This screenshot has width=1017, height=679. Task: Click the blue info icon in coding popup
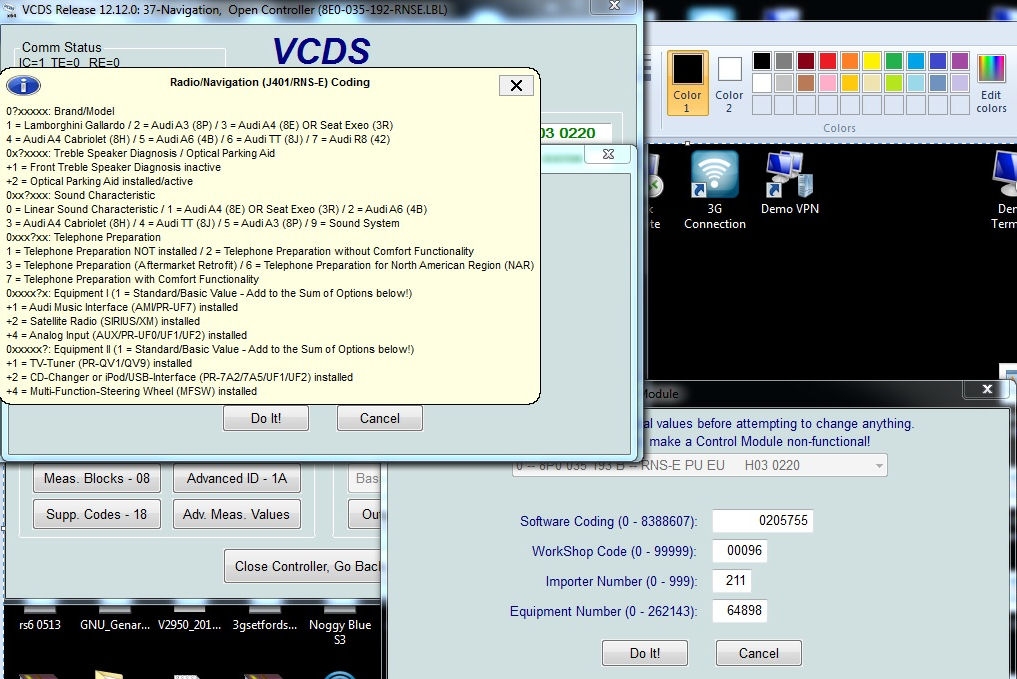[24, 85]
